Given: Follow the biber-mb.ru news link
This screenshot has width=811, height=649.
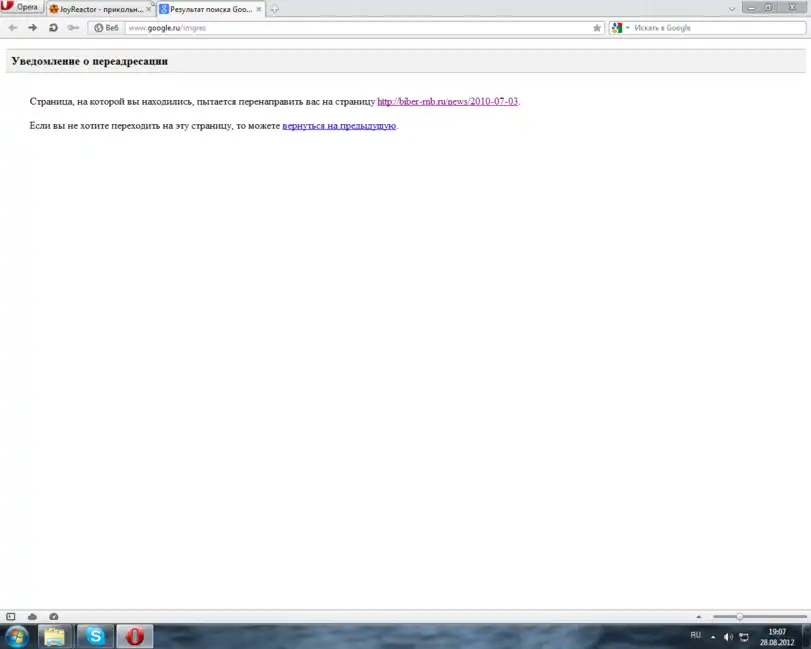Looking at the screenshot, I should (447, 101).
